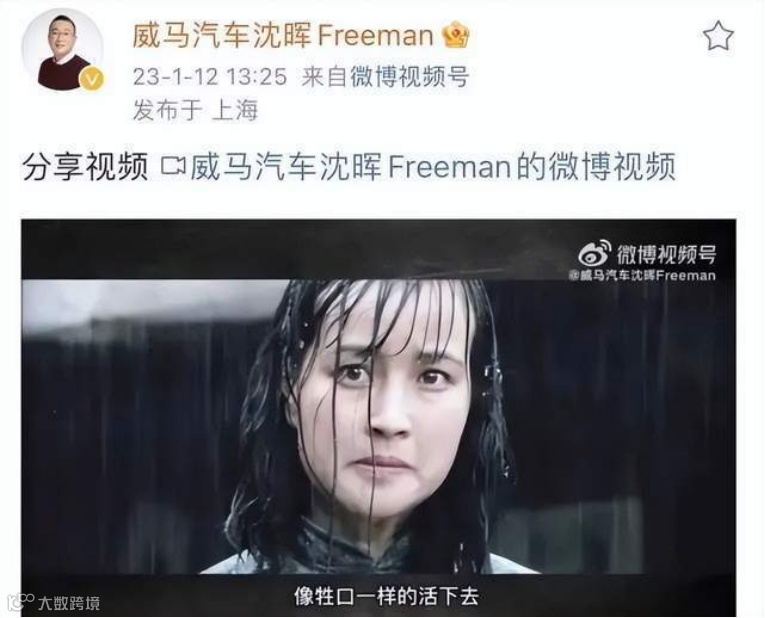Click the yellow verified badge on avatar

[x=91, y=79]
